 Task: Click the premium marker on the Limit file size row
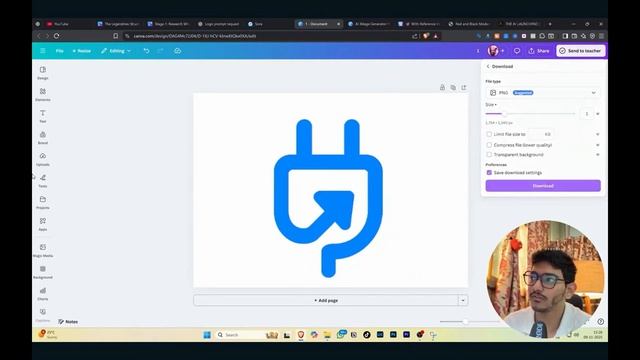[598, 134]
